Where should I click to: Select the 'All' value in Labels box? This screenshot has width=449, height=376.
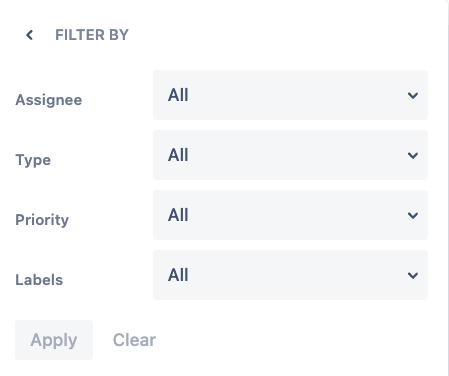pyautogui.click(x=178, y=275)
